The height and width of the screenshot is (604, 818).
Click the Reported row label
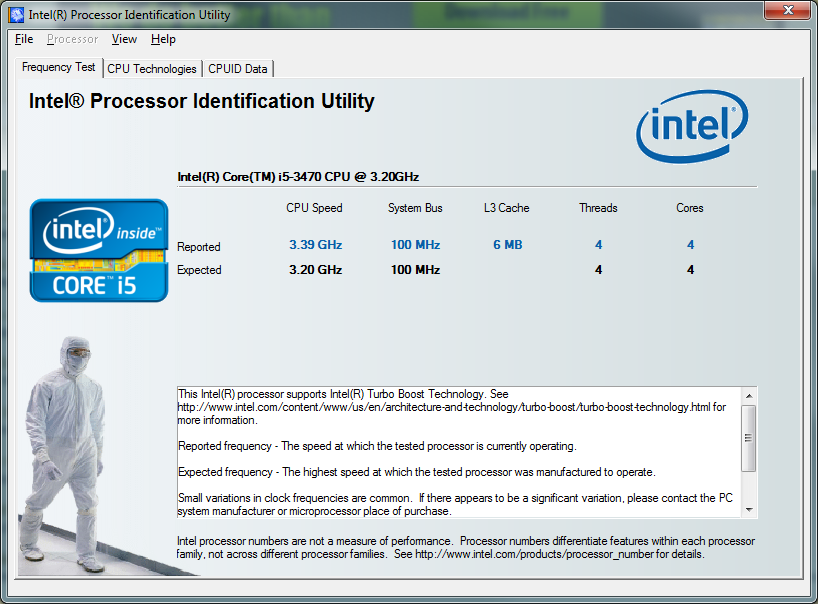[x=199, y=247]
